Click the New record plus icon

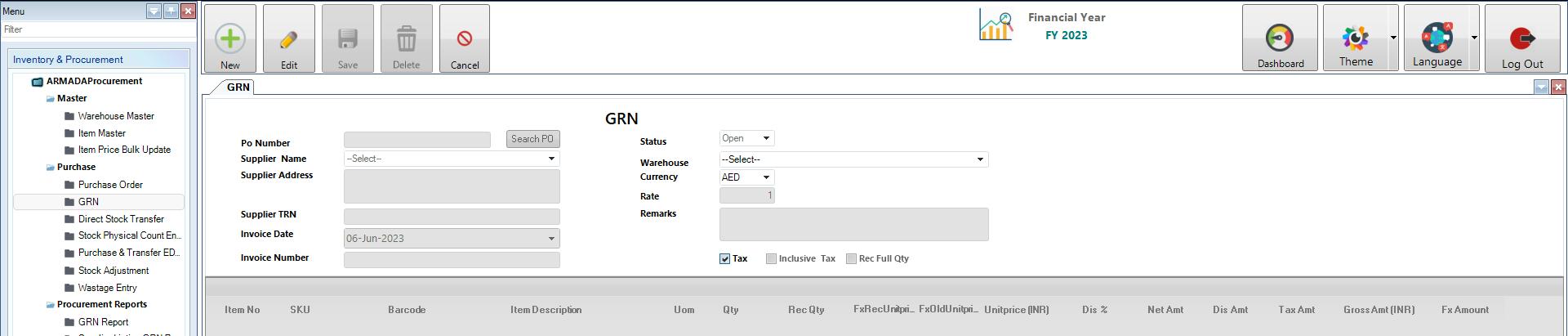pos(230,38)
